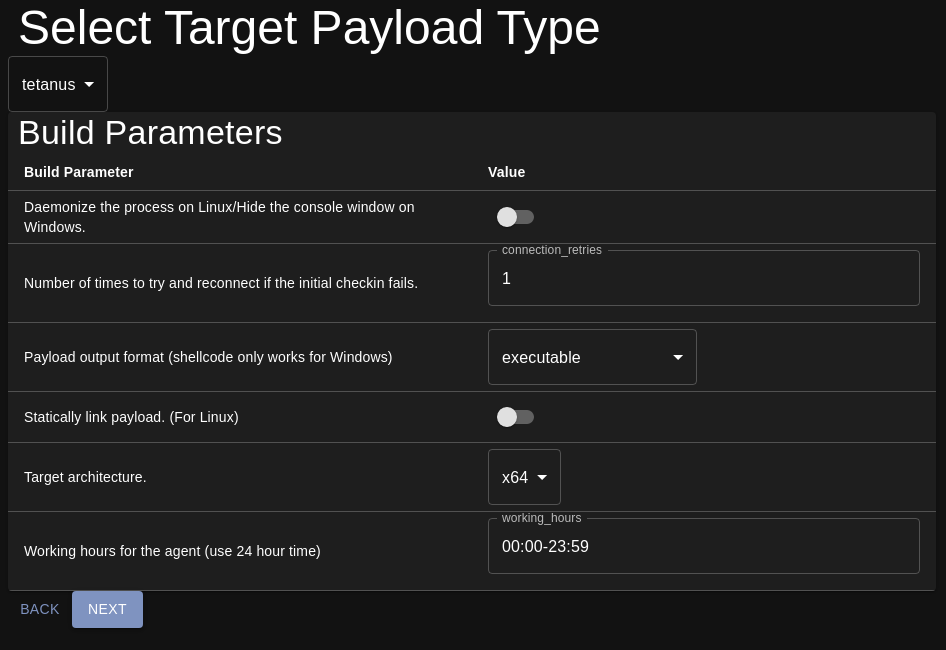
Task: Open the payload output format dropdown showing executable
Action: tap(592, 357)
